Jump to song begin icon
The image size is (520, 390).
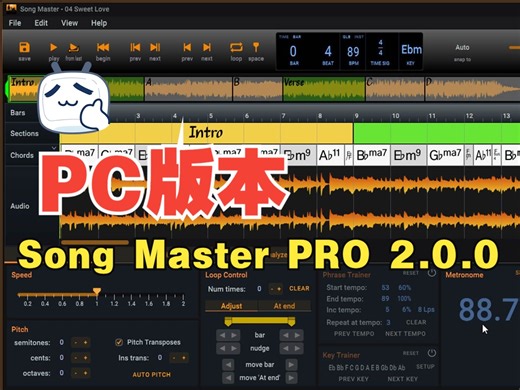[103, 47]
